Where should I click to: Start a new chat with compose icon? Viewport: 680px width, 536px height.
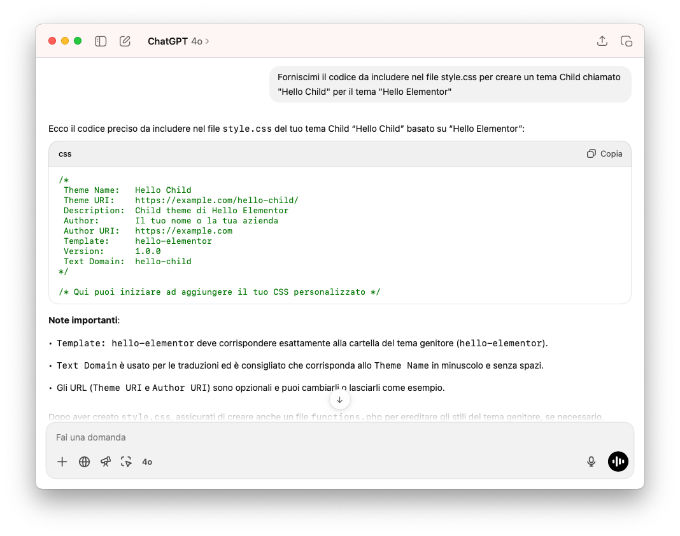[125, 41]
